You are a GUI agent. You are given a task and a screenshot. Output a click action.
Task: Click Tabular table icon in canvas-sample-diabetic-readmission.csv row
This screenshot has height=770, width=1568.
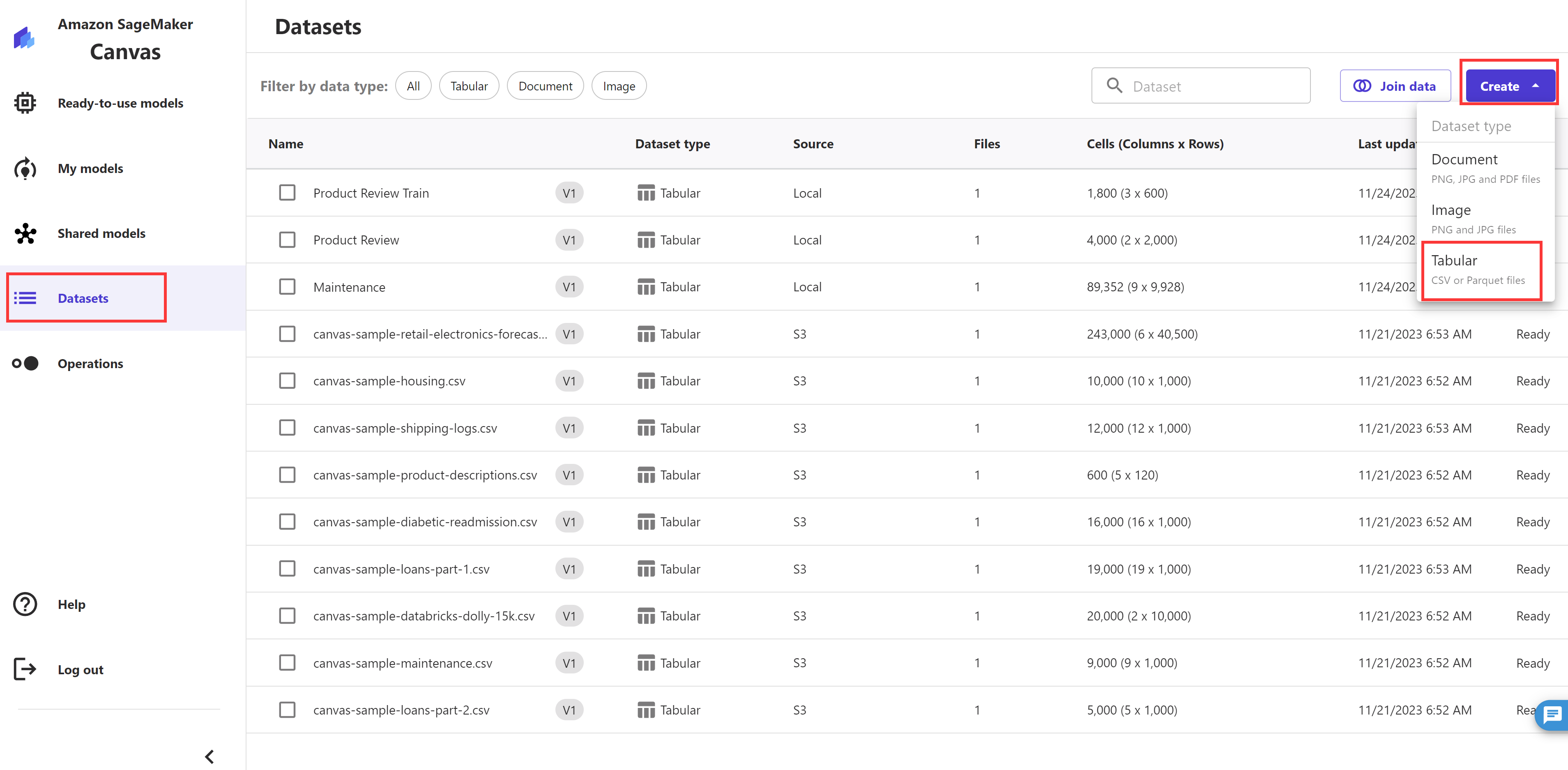tap(646, 522)
